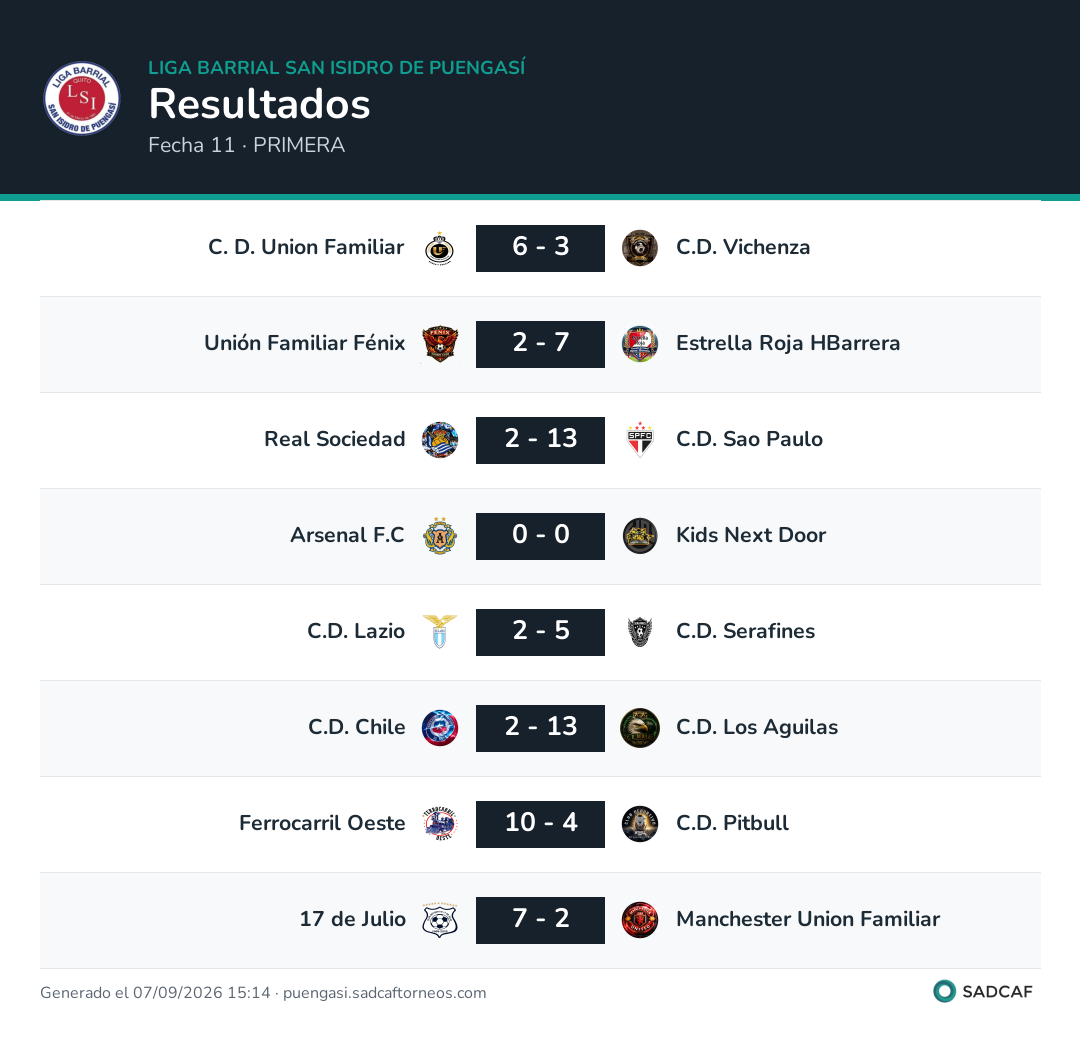Click the Ferrocarril Oeste train logo
The height and width of the screenshot is (1044, 1080).
pos(439,824)
